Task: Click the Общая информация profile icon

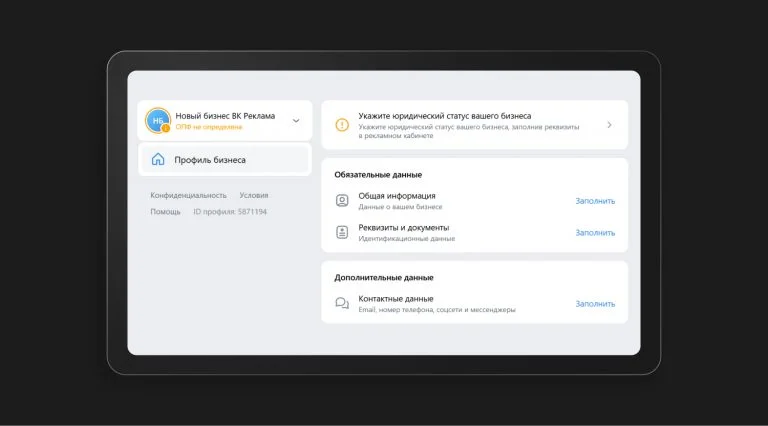Action: tap(342, 200)
